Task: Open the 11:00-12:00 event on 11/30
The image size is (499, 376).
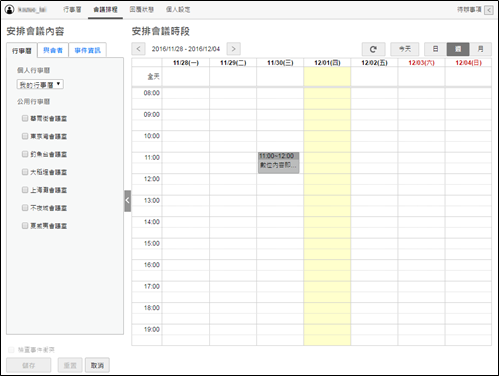Action: 279,163
